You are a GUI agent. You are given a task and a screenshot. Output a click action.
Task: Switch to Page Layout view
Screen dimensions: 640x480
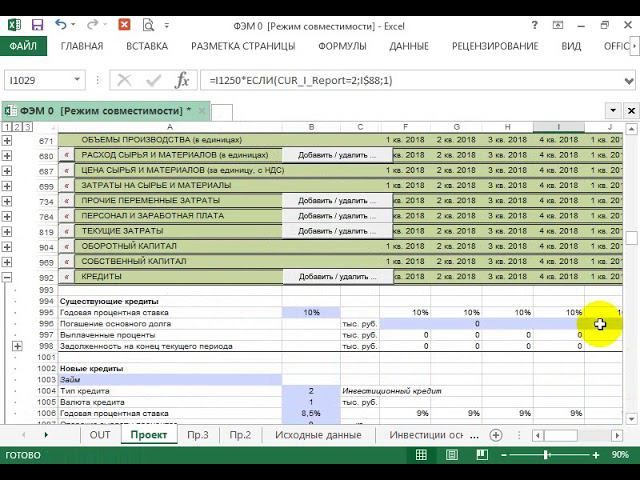(x=451, y=455)
